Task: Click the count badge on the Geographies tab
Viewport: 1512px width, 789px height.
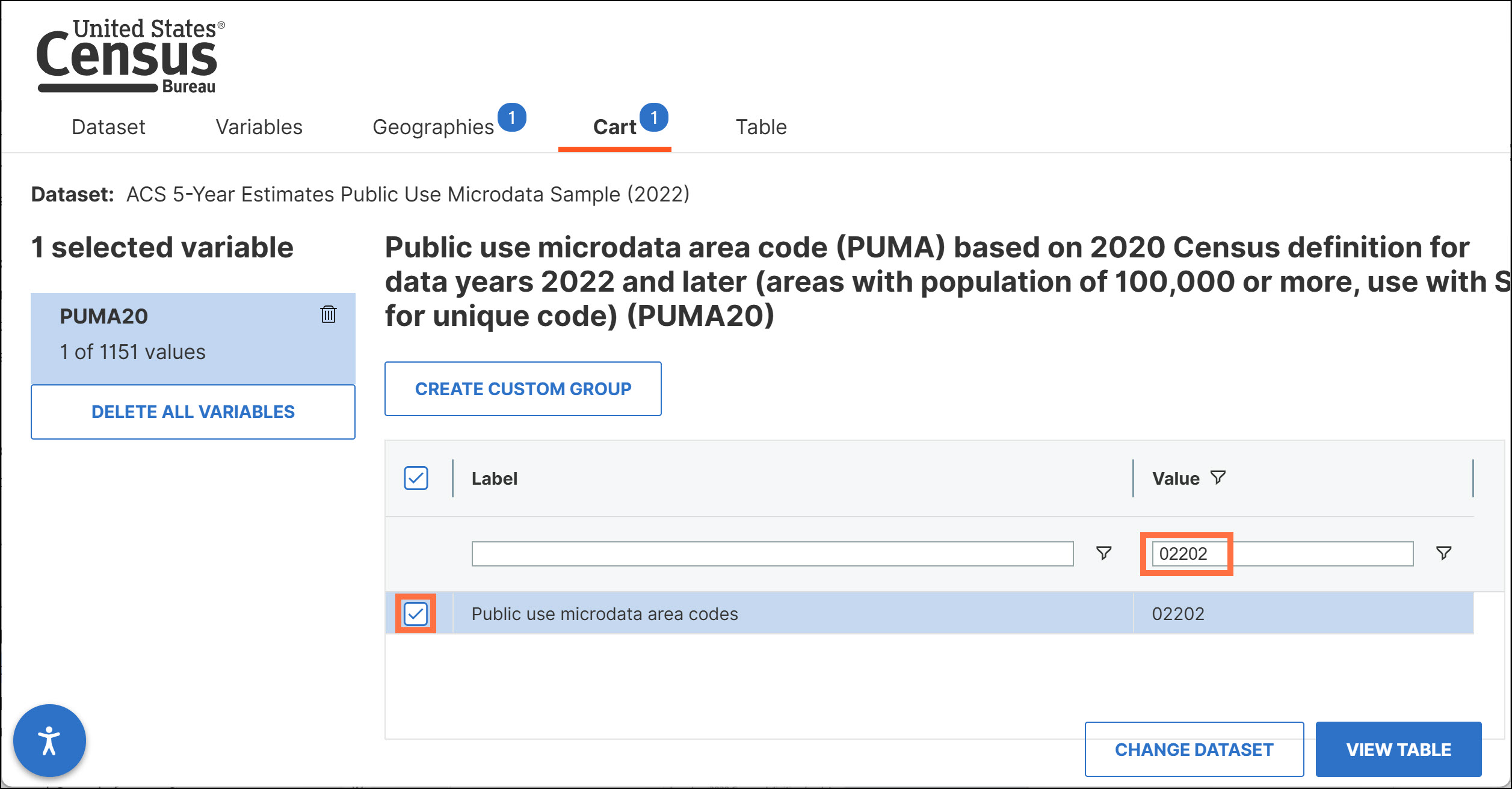Action: 512,116
